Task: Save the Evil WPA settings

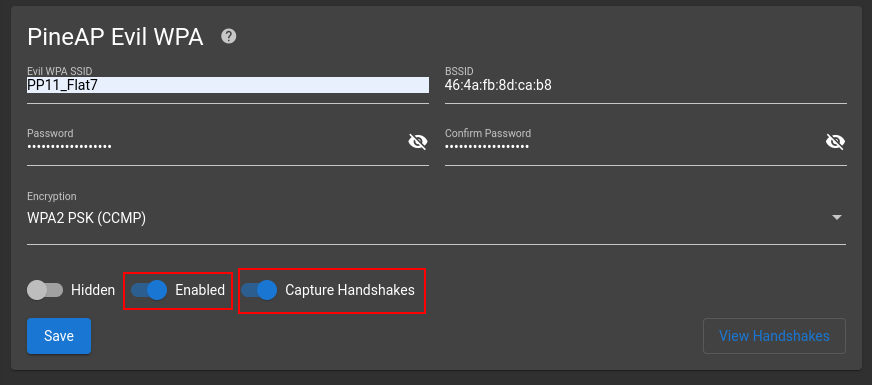Action: pos(59,336)
